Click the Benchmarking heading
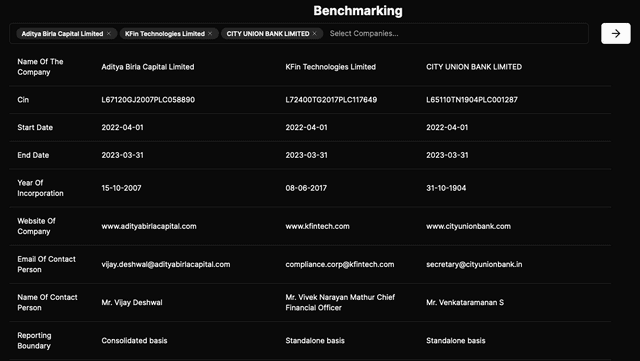This screenshot has height=361, width=640. pos(358,11)
